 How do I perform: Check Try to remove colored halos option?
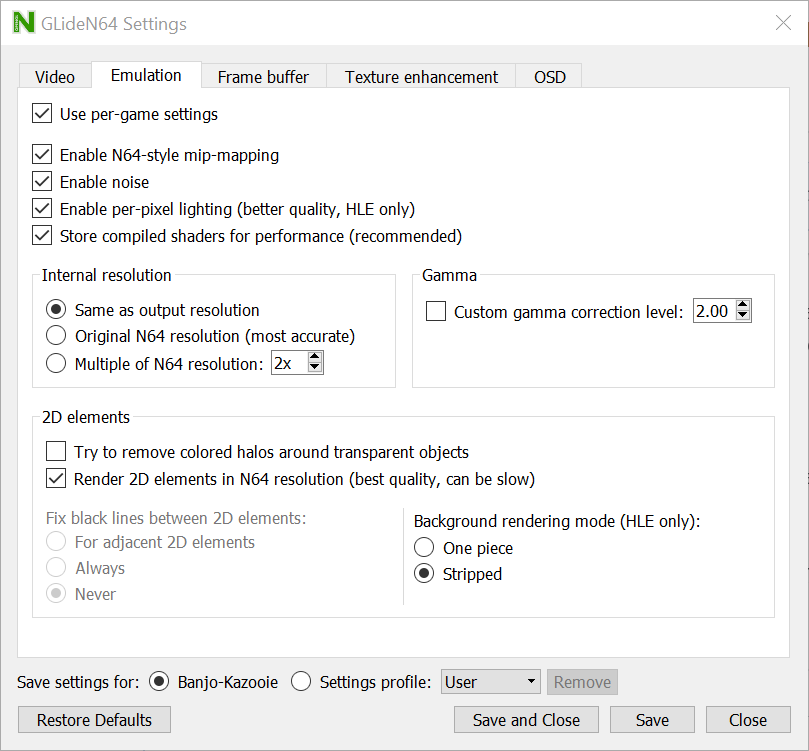tap(55, 451)
